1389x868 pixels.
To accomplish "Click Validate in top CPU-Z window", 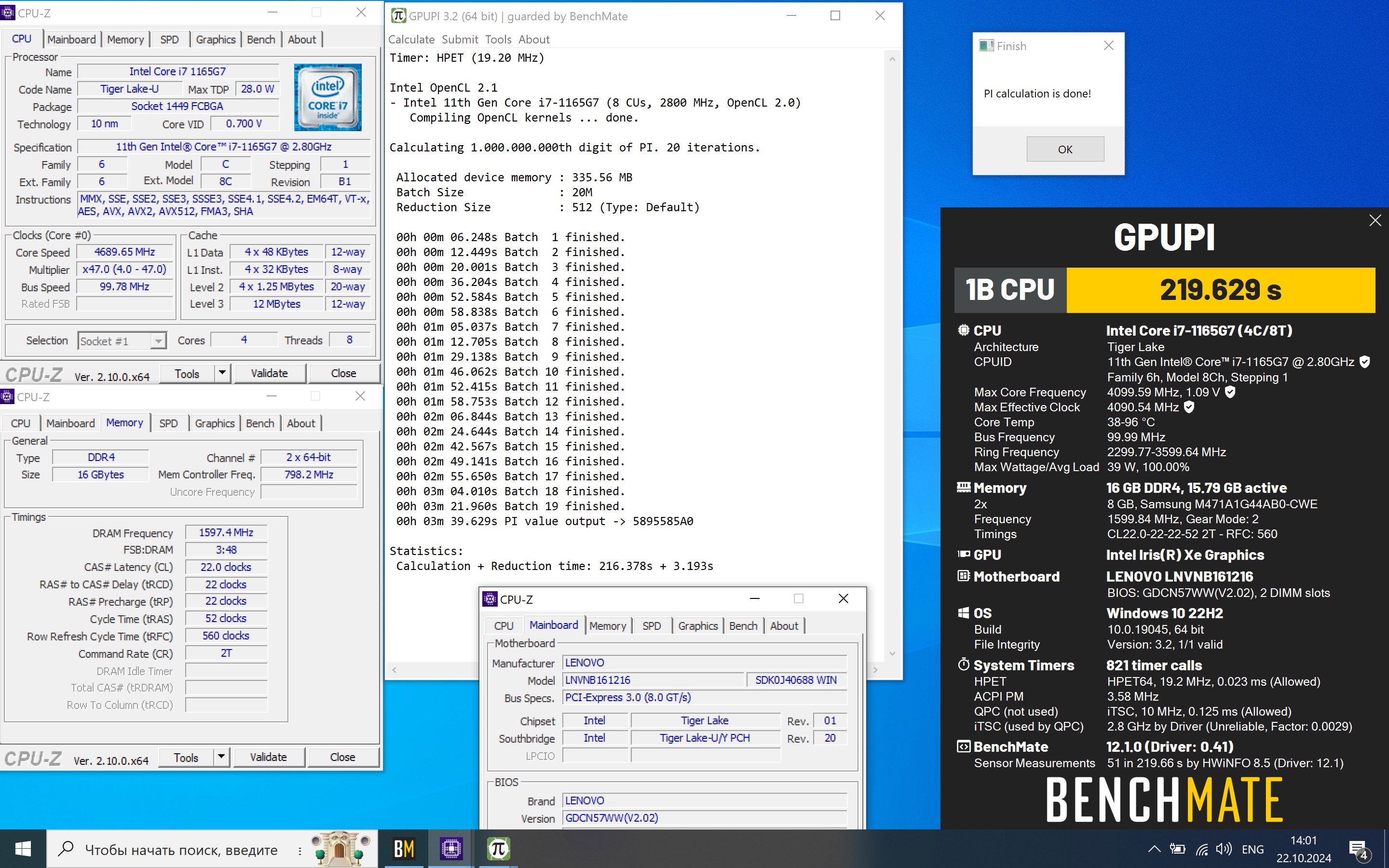I will [x=269, y=373].
